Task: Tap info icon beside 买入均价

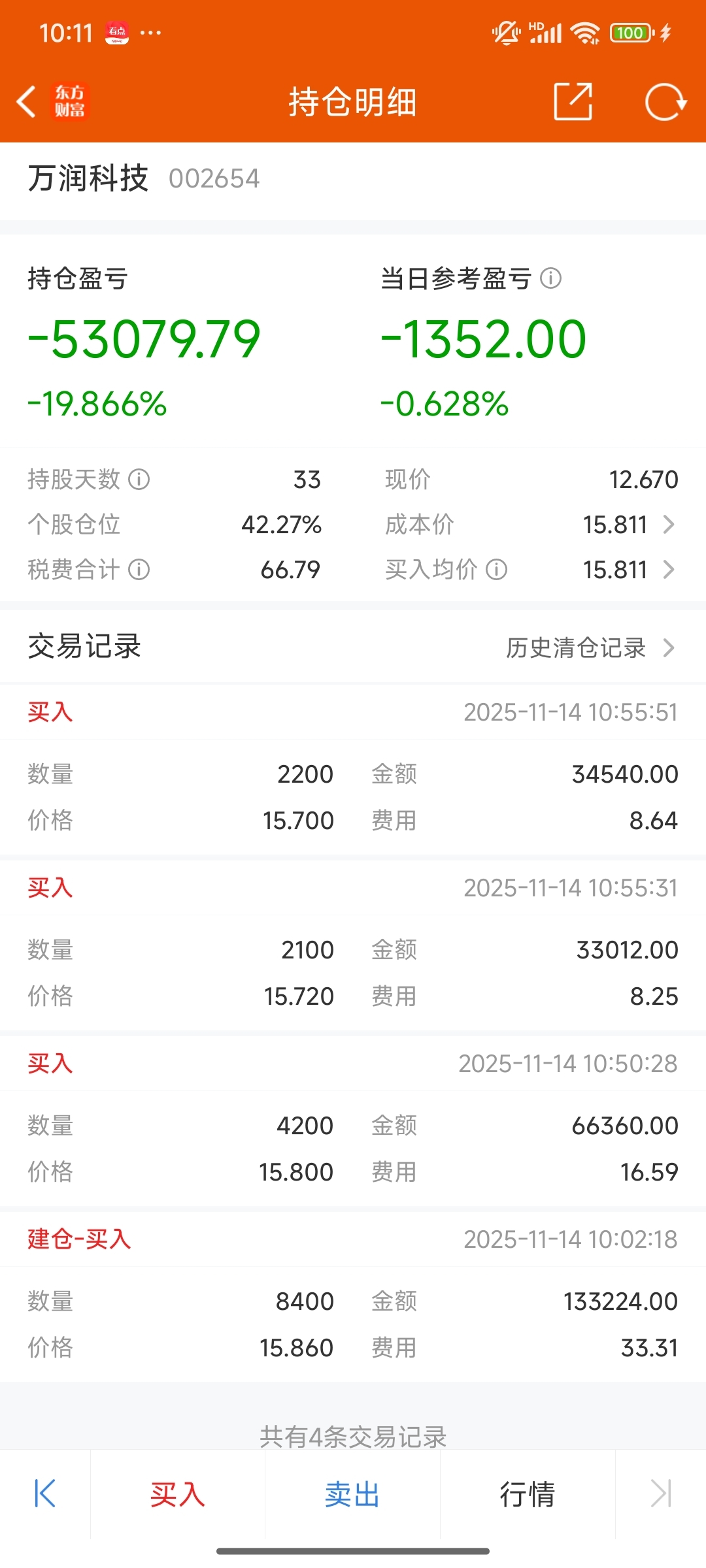Action: pyautogui.click(x=497, y=570)
